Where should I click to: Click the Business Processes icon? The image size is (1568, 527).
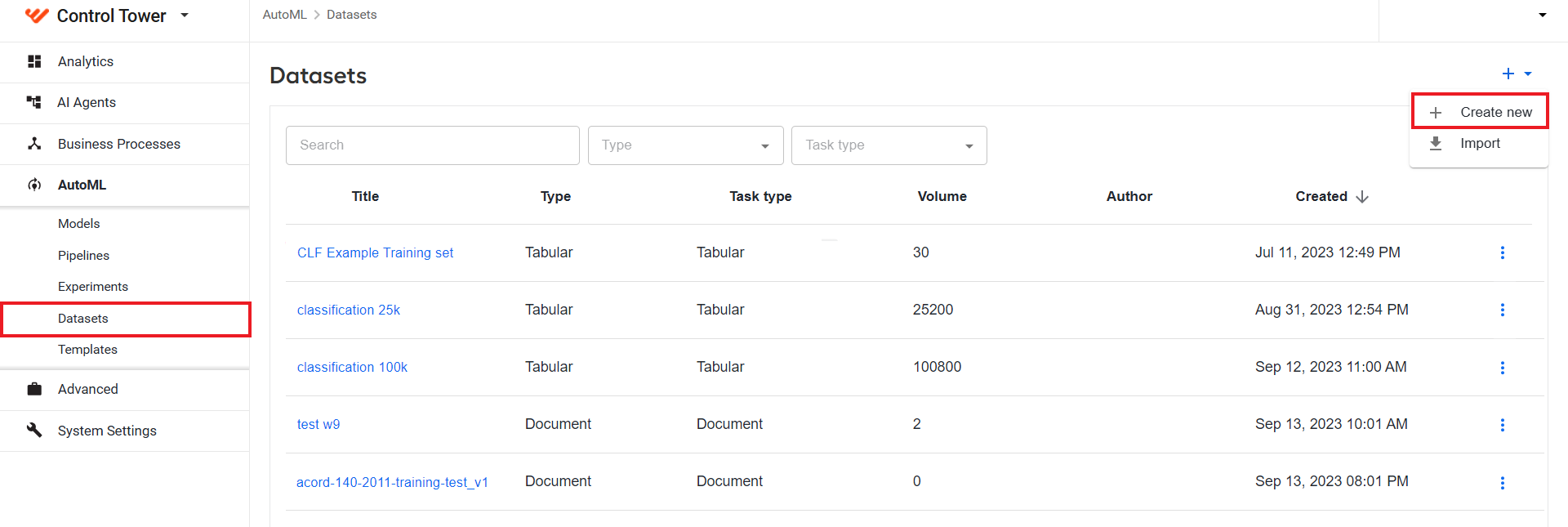point(34,144)
